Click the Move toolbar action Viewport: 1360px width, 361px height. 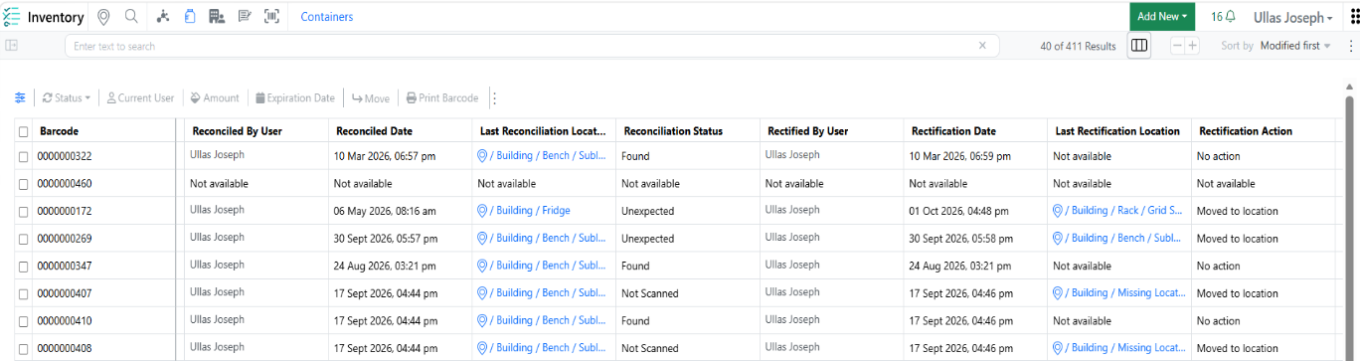371,98
